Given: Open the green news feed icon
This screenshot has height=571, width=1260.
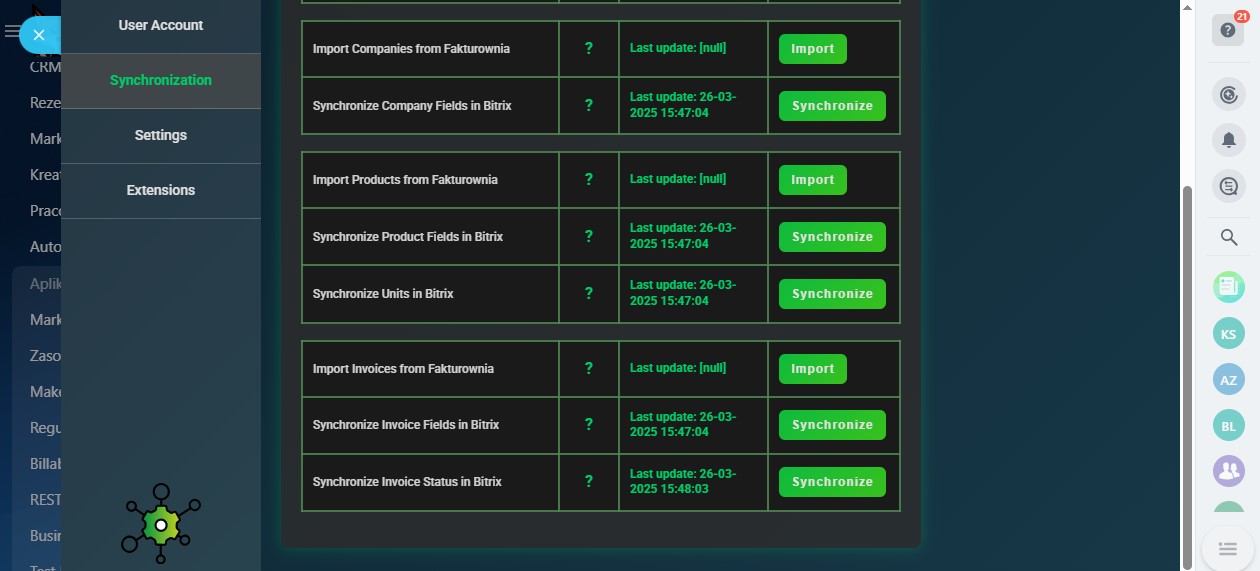Looking at the screenshot, I should point(1229,288).
